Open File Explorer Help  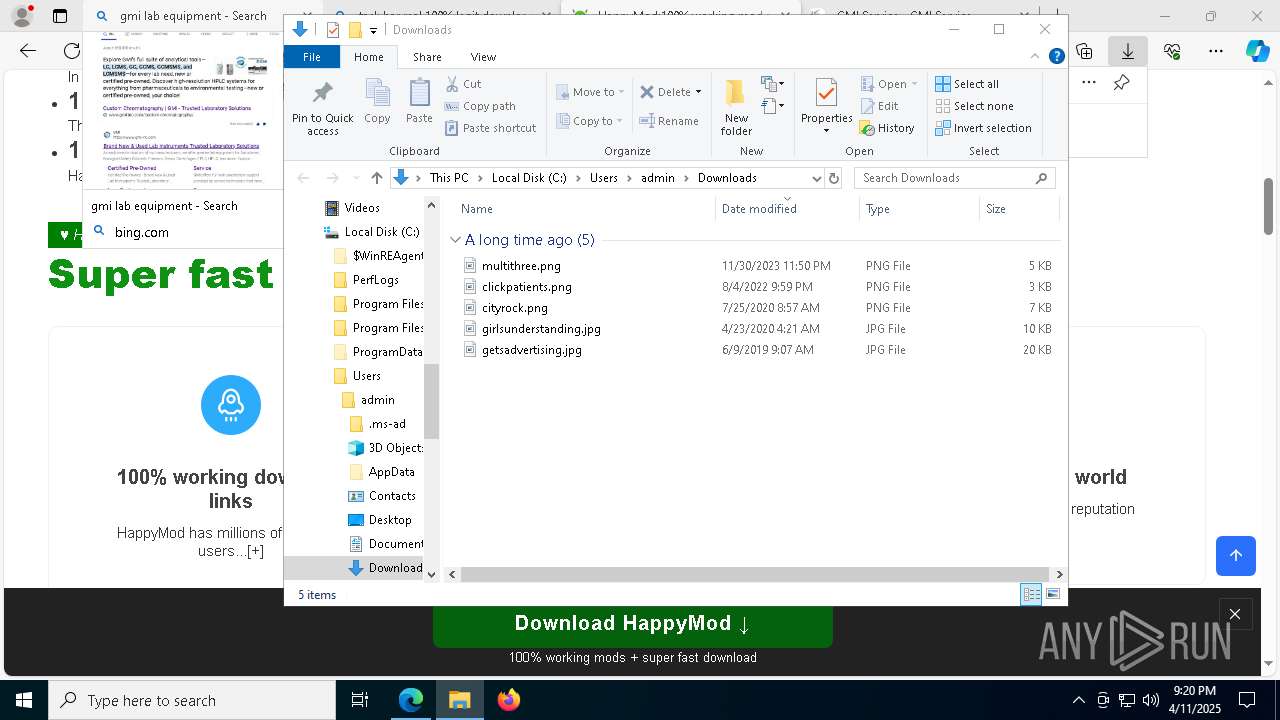coord(1056,57)
